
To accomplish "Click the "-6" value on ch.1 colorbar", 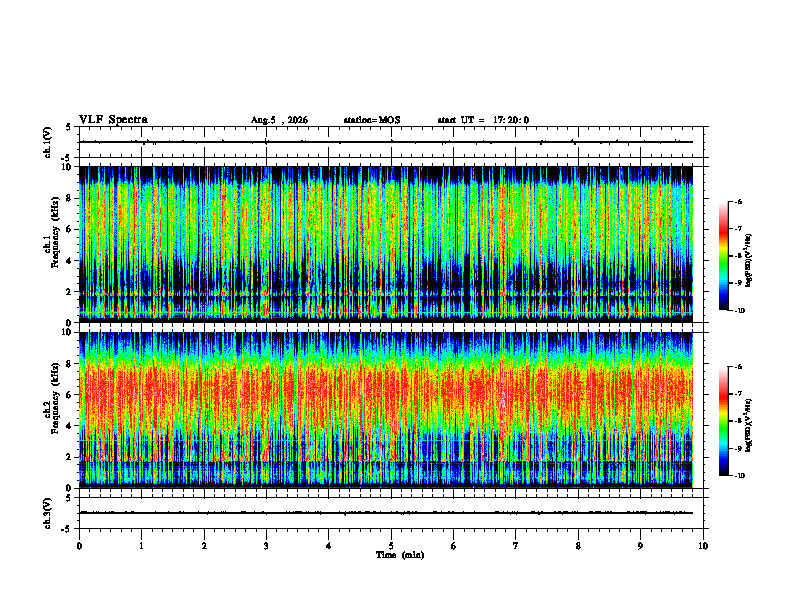I will [738, 202].
